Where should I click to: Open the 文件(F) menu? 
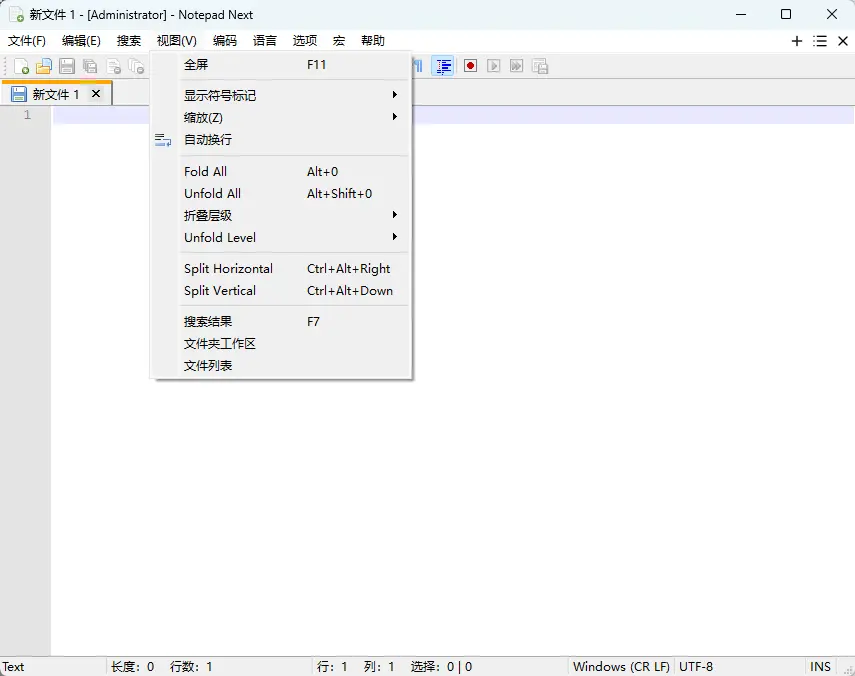[x=27, y=41]
